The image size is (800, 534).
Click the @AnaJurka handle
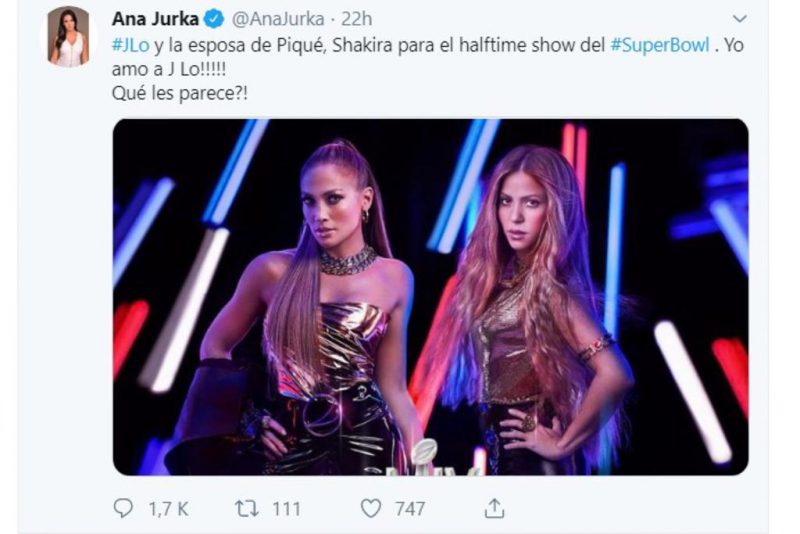click(x=278, y=19)
